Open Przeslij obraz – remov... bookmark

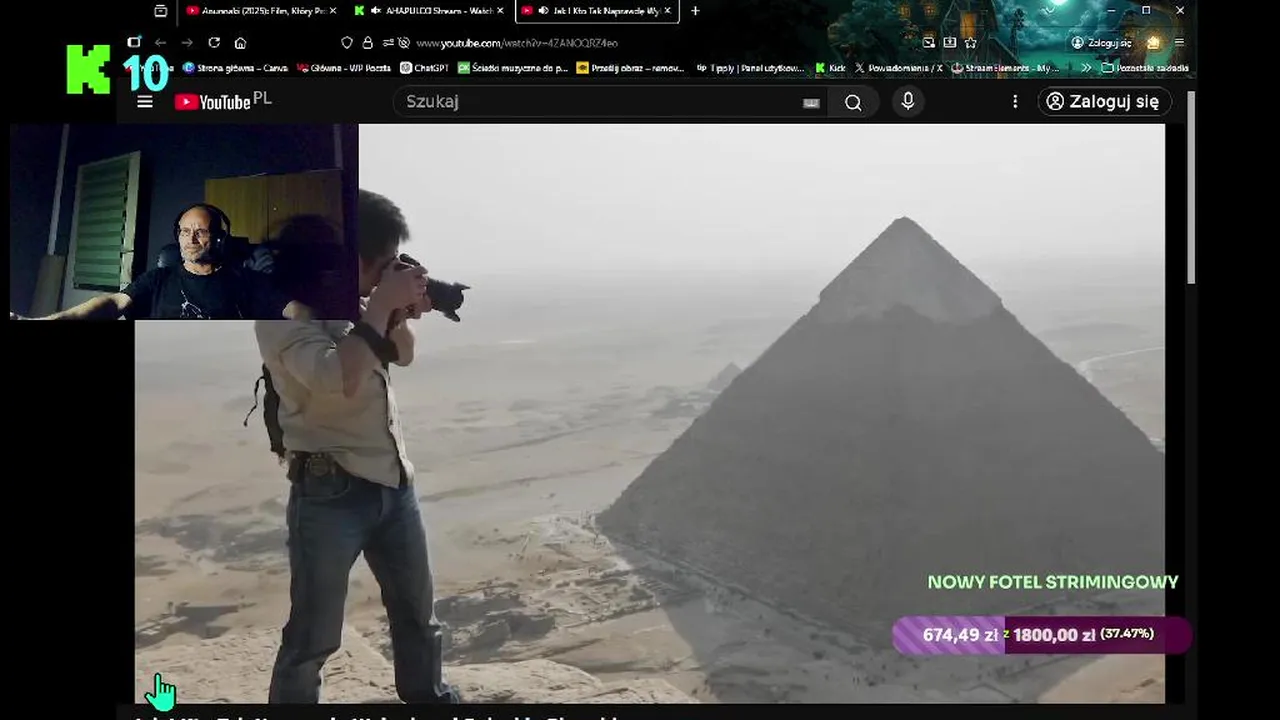coord(630,68)
